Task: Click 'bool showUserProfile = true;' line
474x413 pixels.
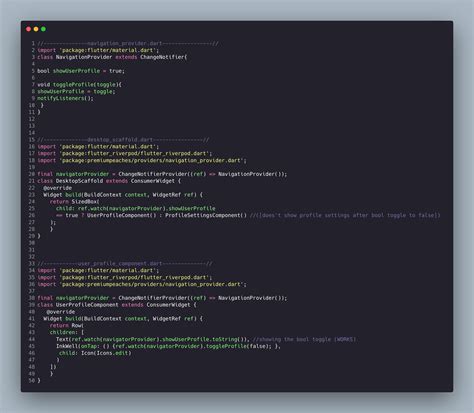Action: pyautogui.click(x=81, y=71)
